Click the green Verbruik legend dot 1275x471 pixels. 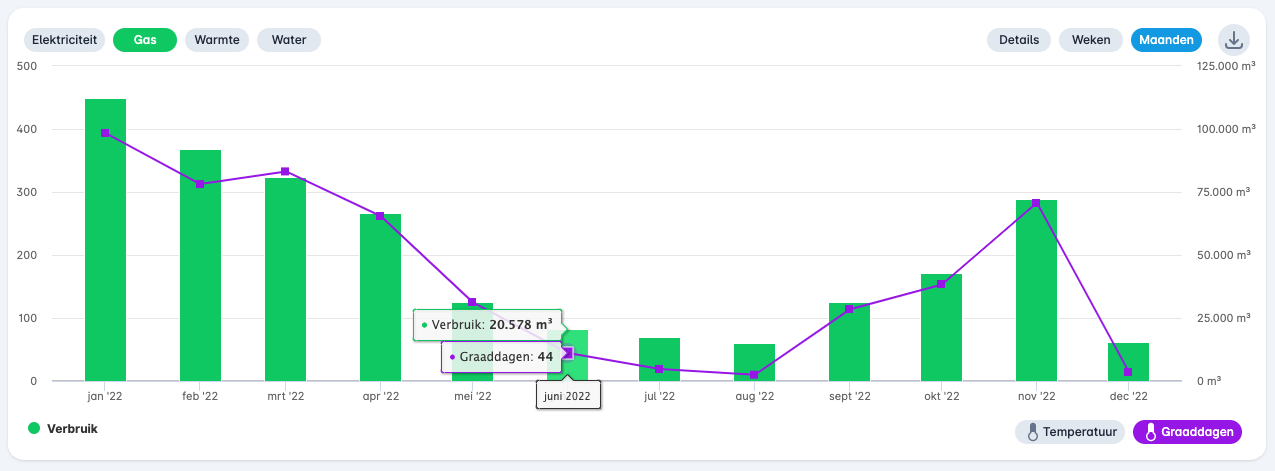click(x=34, y=428)
